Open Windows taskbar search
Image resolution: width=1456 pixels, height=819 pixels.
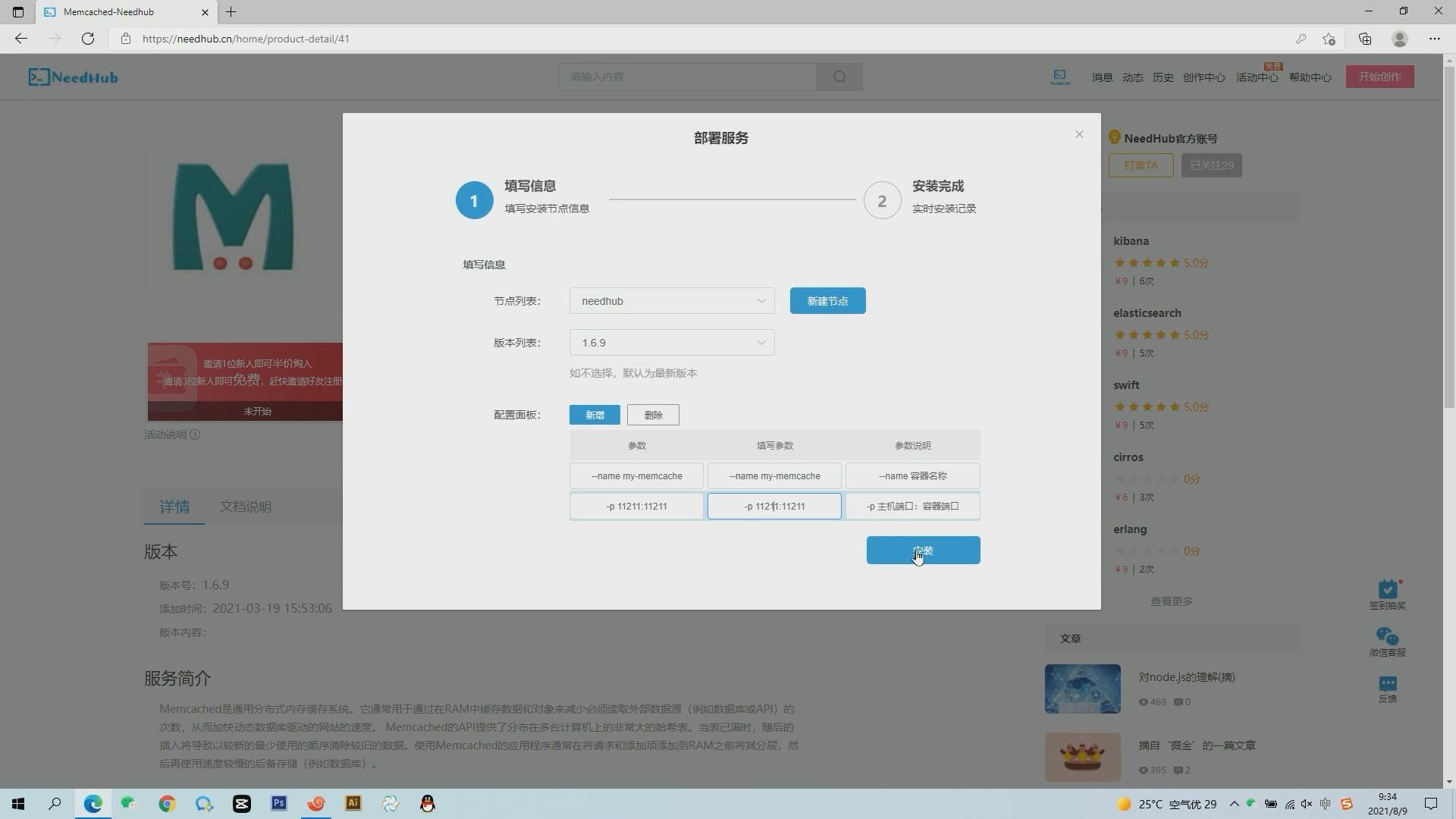[55, 804]
